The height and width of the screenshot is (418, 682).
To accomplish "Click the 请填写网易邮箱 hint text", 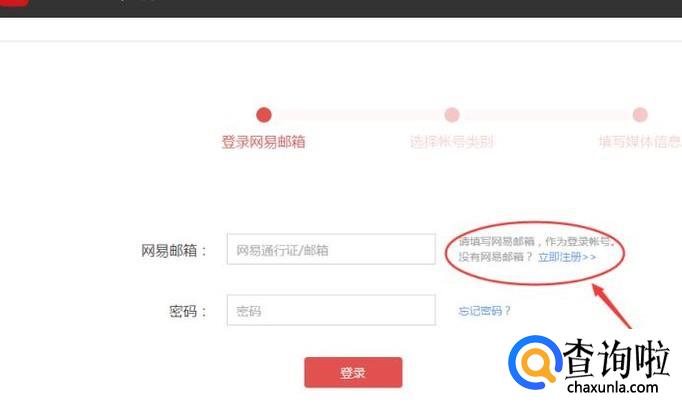I will click(x=496, y=241).
